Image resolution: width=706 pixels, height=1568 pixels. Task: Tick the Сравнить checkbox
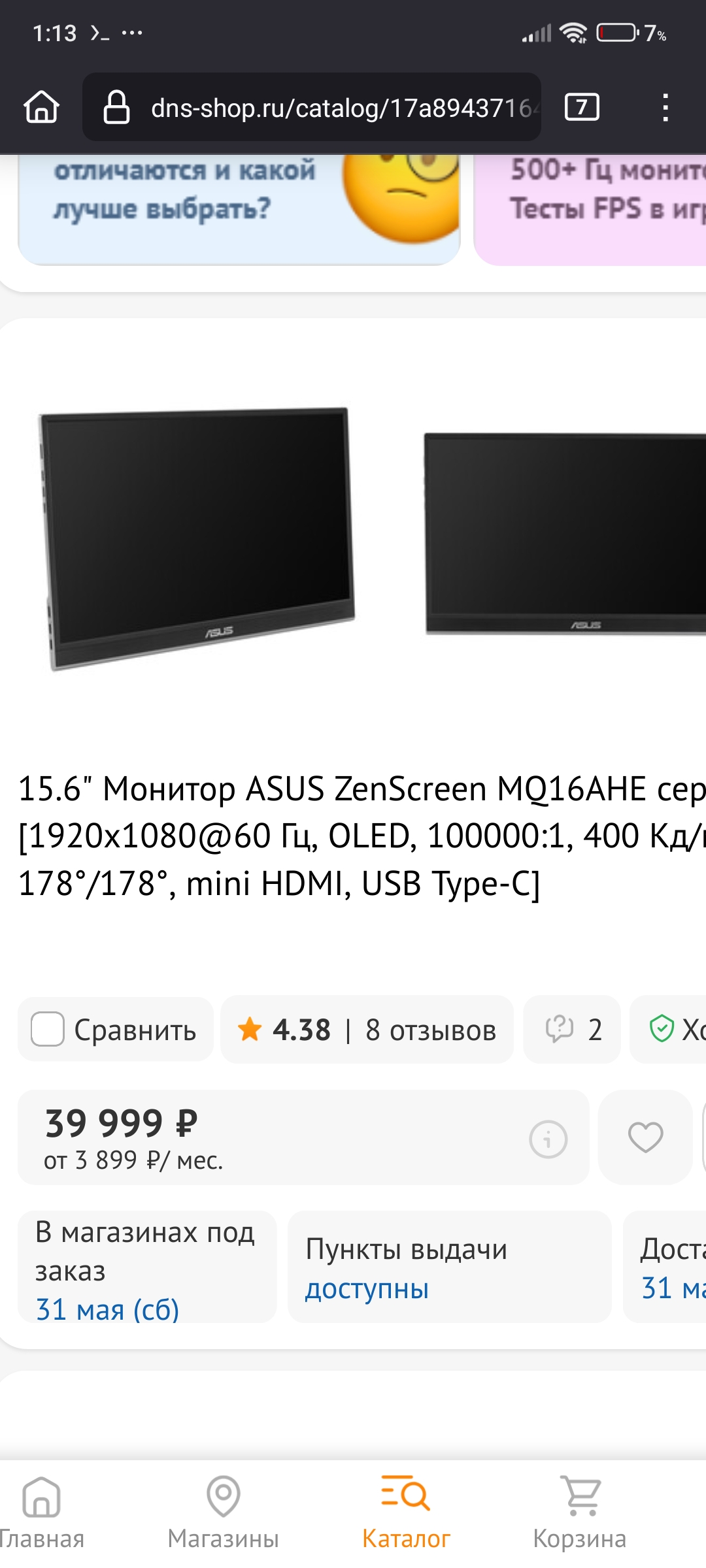(48, 1030)
